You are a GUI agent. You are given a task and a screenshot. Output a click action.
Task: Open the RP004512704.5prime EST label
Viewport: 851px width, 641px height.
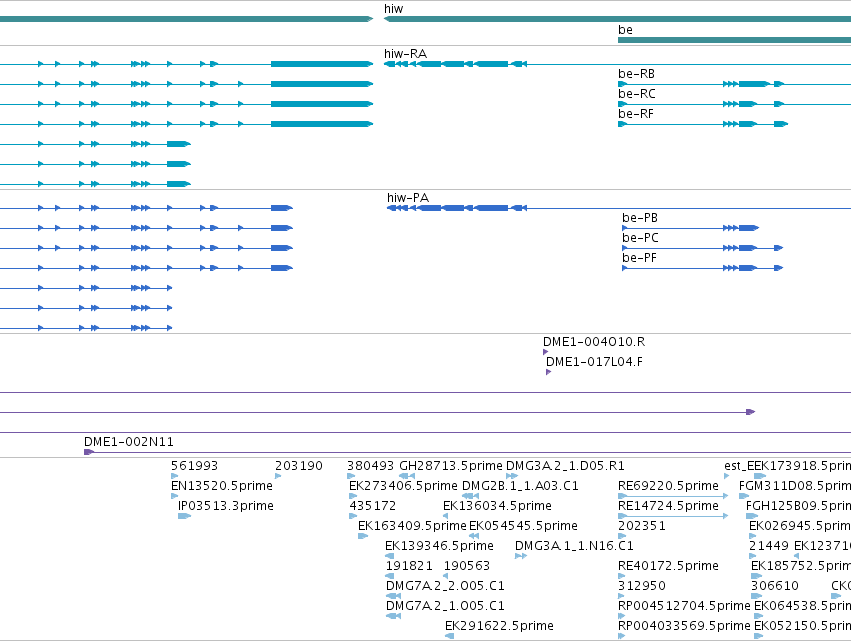684,606
